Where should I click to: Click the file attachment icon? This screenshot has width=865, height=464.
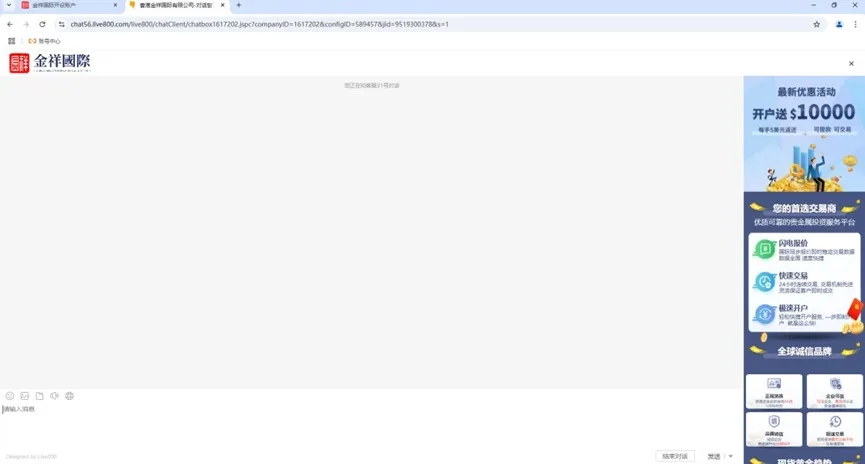tap(39, 396)
